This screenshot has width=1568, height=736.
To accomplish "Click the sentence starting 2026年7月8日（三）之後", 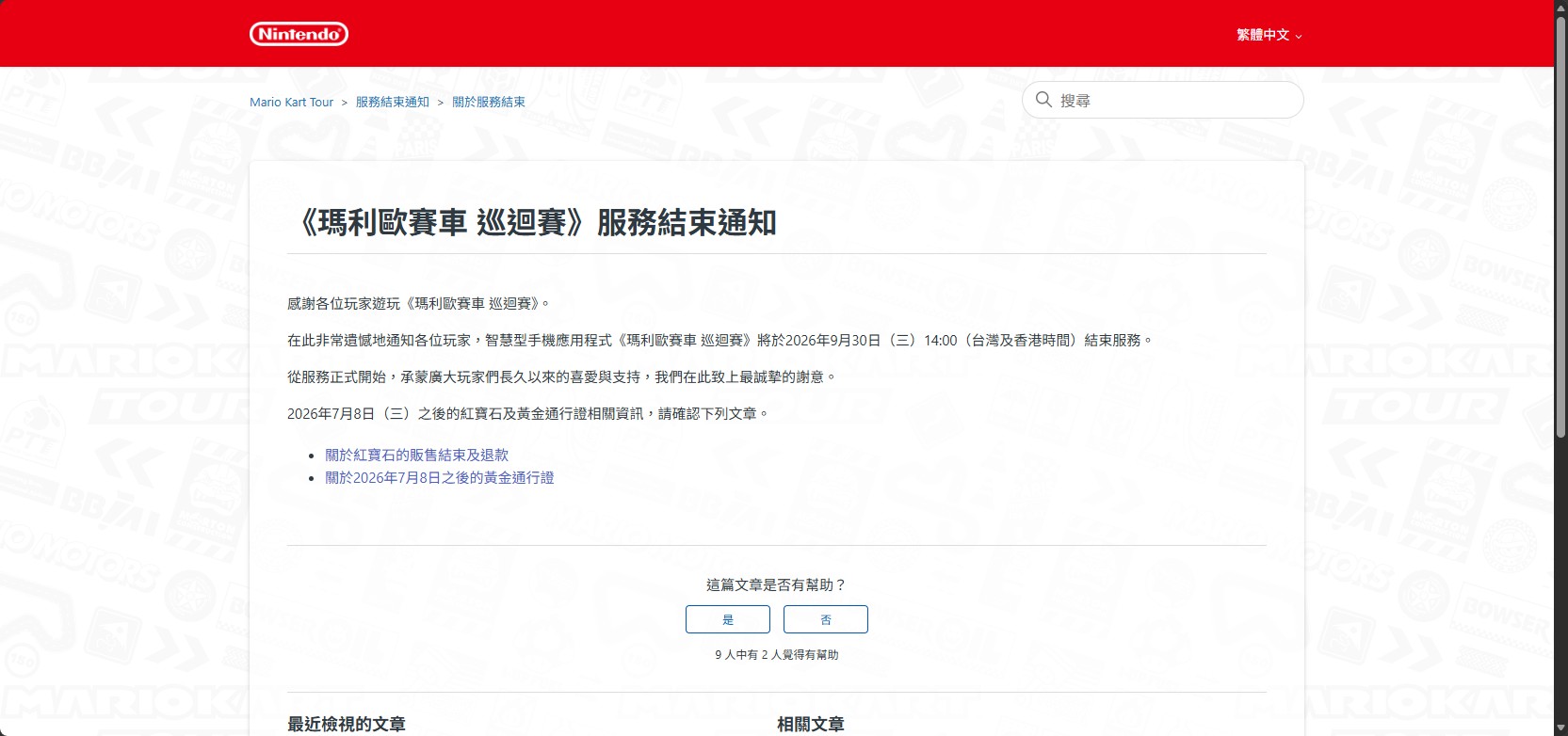I will pos(528,413).
